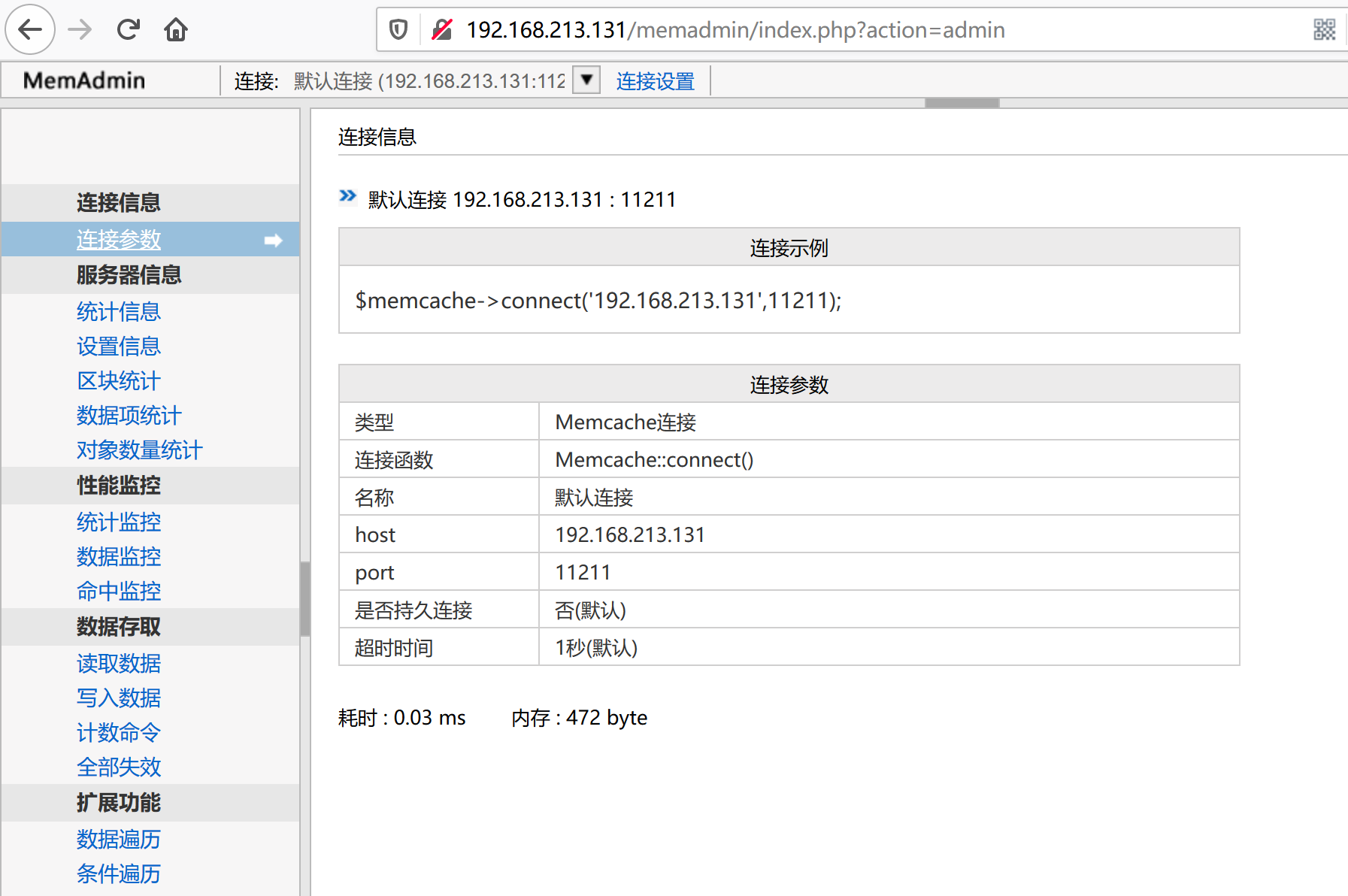Open 计数命令 in the sidebar
Image resolution: width=1348 pixels, height=896 pixels.
tap(119, 733)
